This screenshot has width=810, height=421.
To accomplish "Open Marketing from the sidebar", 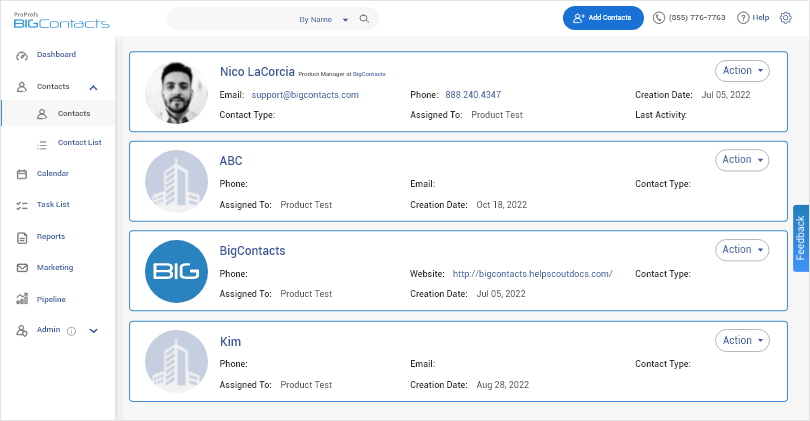I will pos(55,268).
